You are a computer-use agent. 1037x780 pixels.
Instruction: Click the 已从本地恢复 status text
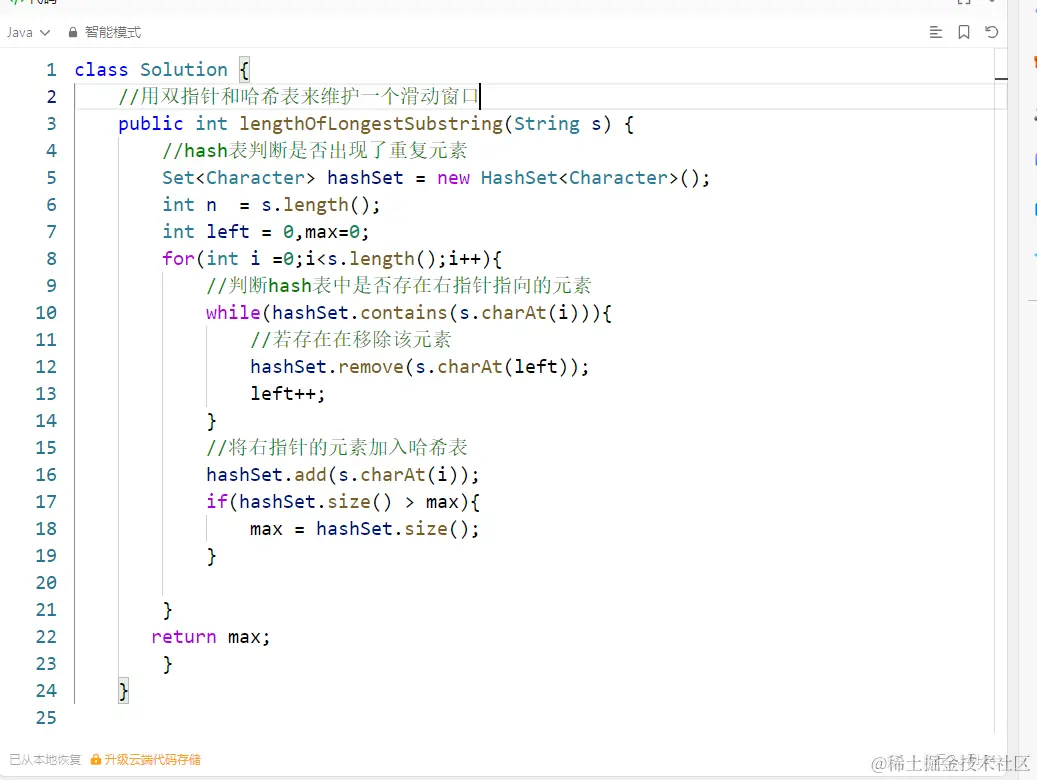[45, 759]
